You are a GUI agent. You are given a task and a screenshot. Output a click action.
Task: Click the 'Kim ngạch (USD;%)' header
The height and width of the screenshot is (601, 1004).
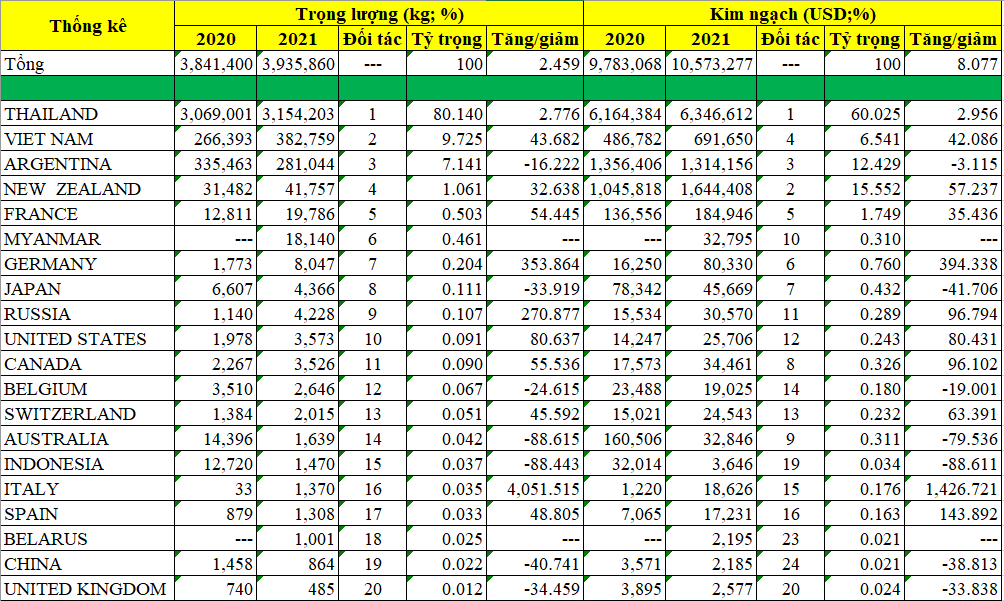tap(793, 13)
